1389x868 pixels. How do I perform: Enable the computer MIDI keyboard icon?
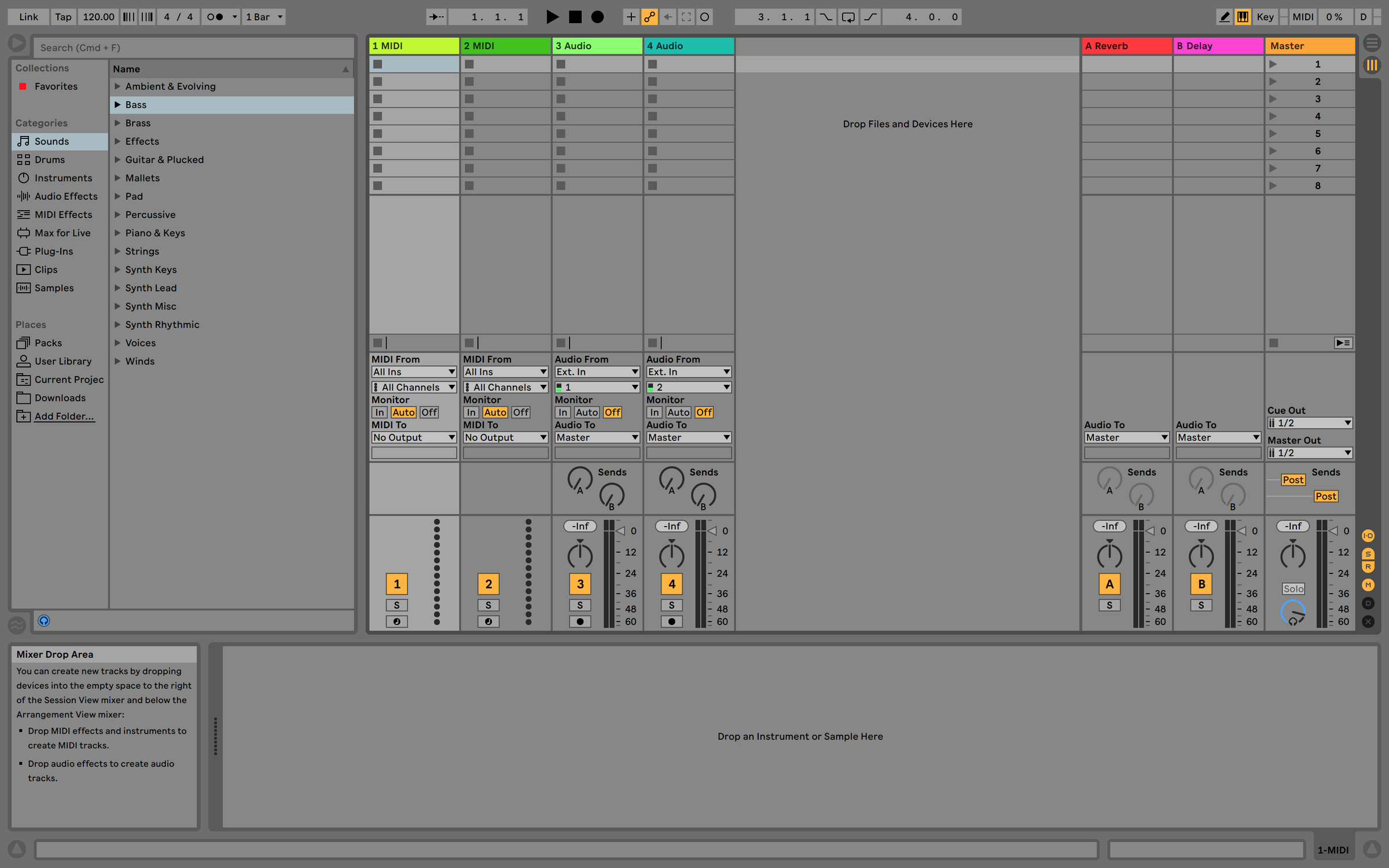tap(1242, 17)
